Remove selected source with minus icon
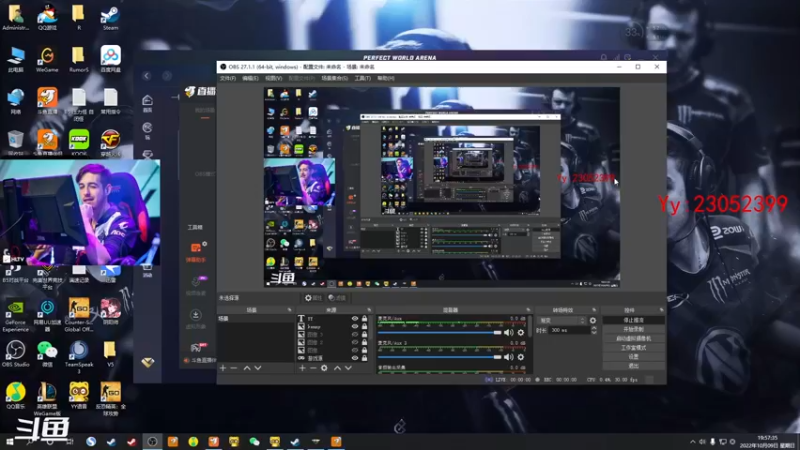The width and height of the screenshot is (800, 450). pos(313,368)
